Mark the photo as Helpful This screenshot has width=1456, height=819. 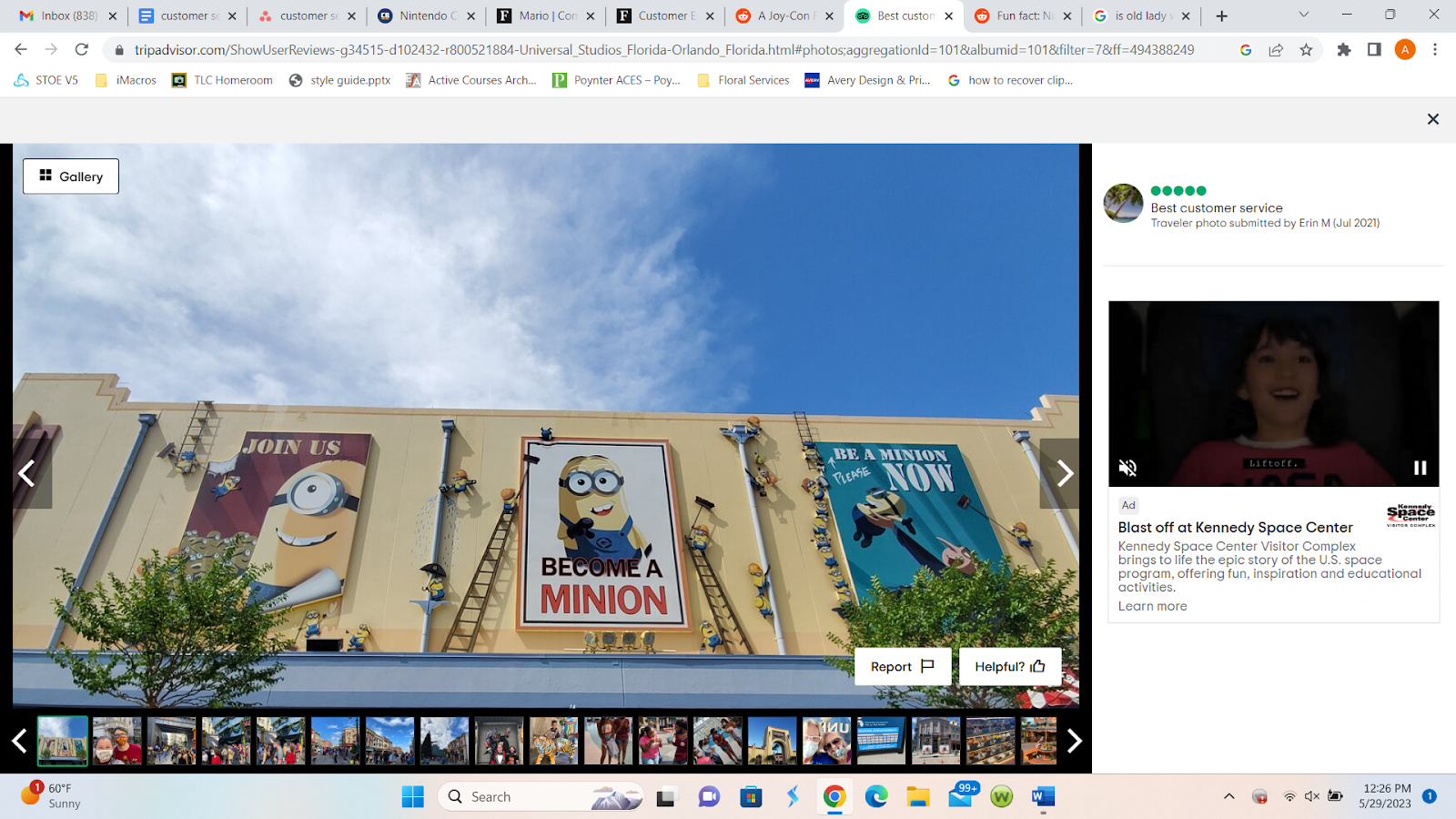pyautogui.click(x=1010, y=667)
